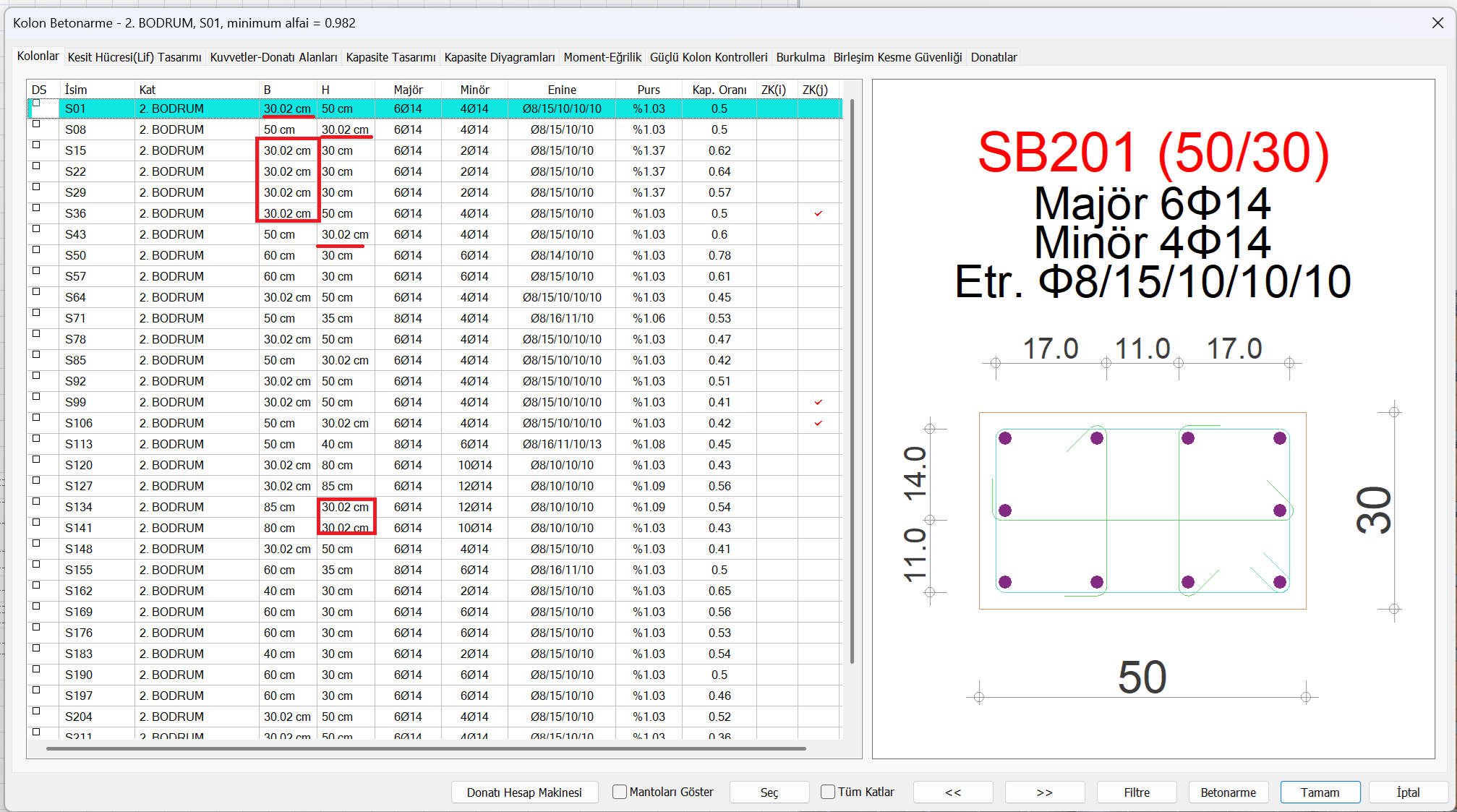Toggle Tüm Katlar checkbox
1457x812 pixels.
(x=828, y=792)
